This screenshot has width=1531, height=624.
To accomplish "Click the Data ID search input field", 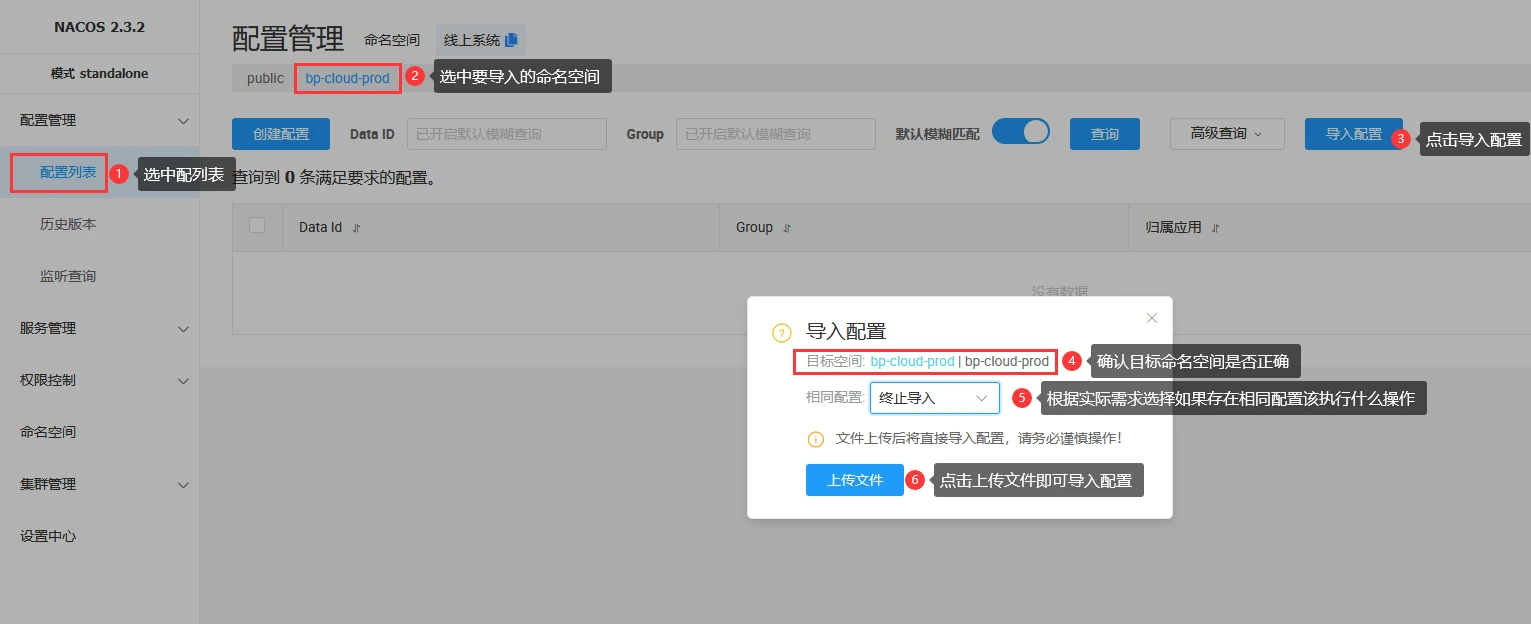I will 506,134.
